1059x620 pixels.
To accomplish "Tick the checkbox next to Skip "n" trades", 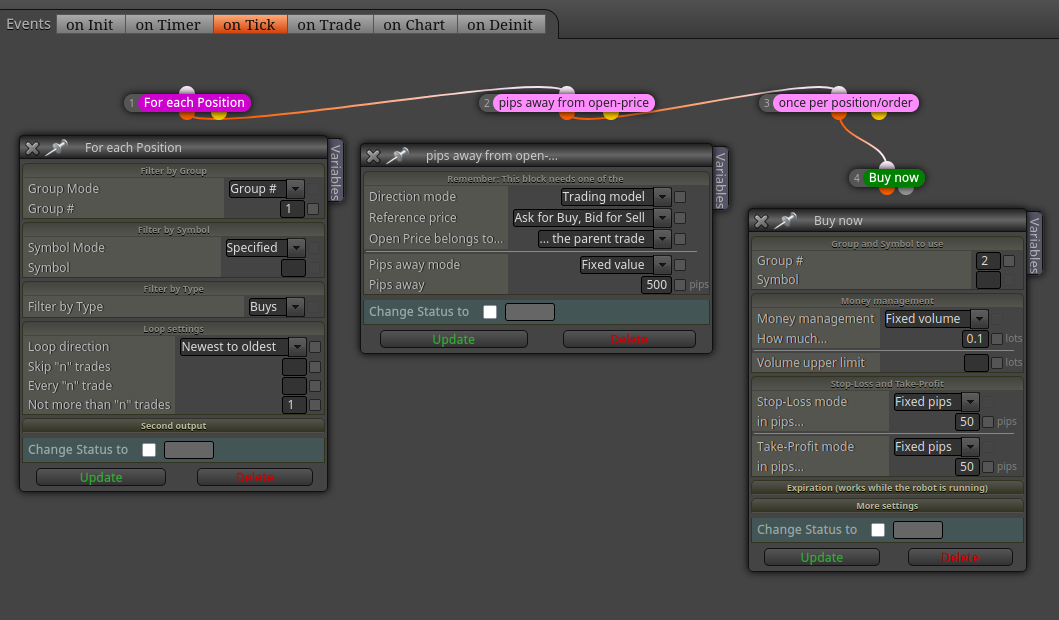I will pyautogui.click(x=315, y=367).
